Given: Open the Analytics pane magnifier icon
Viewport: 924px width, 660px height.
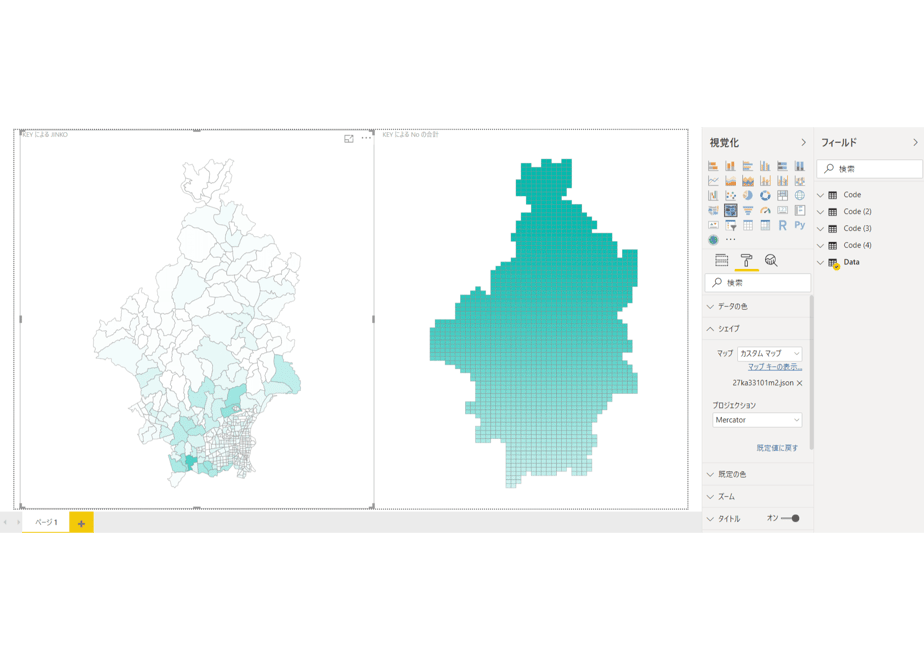Looking at the screenshot, I should (x=771, y=260).
